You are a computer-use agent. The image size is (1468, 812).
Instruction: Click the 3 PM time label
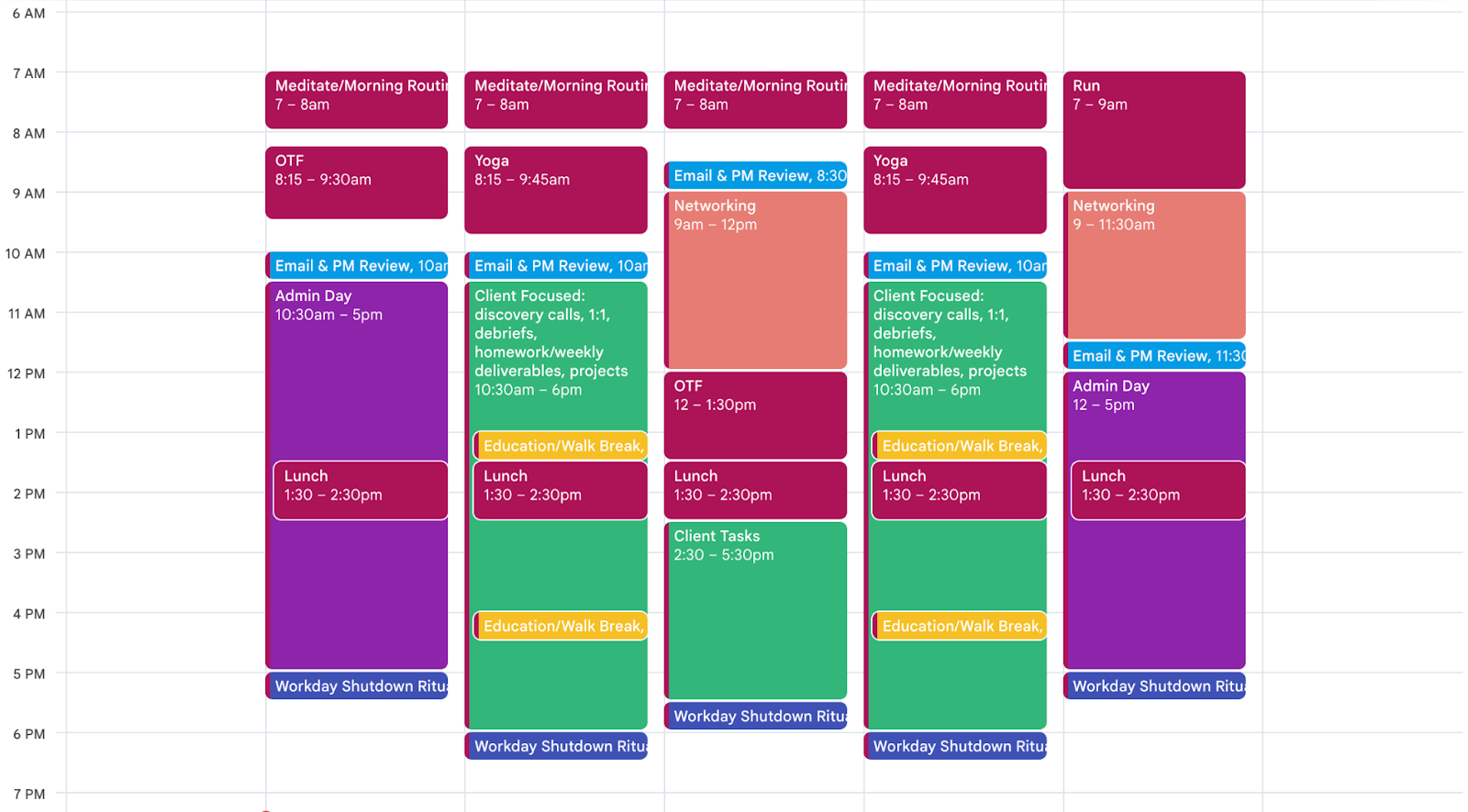tap(29, 554)
